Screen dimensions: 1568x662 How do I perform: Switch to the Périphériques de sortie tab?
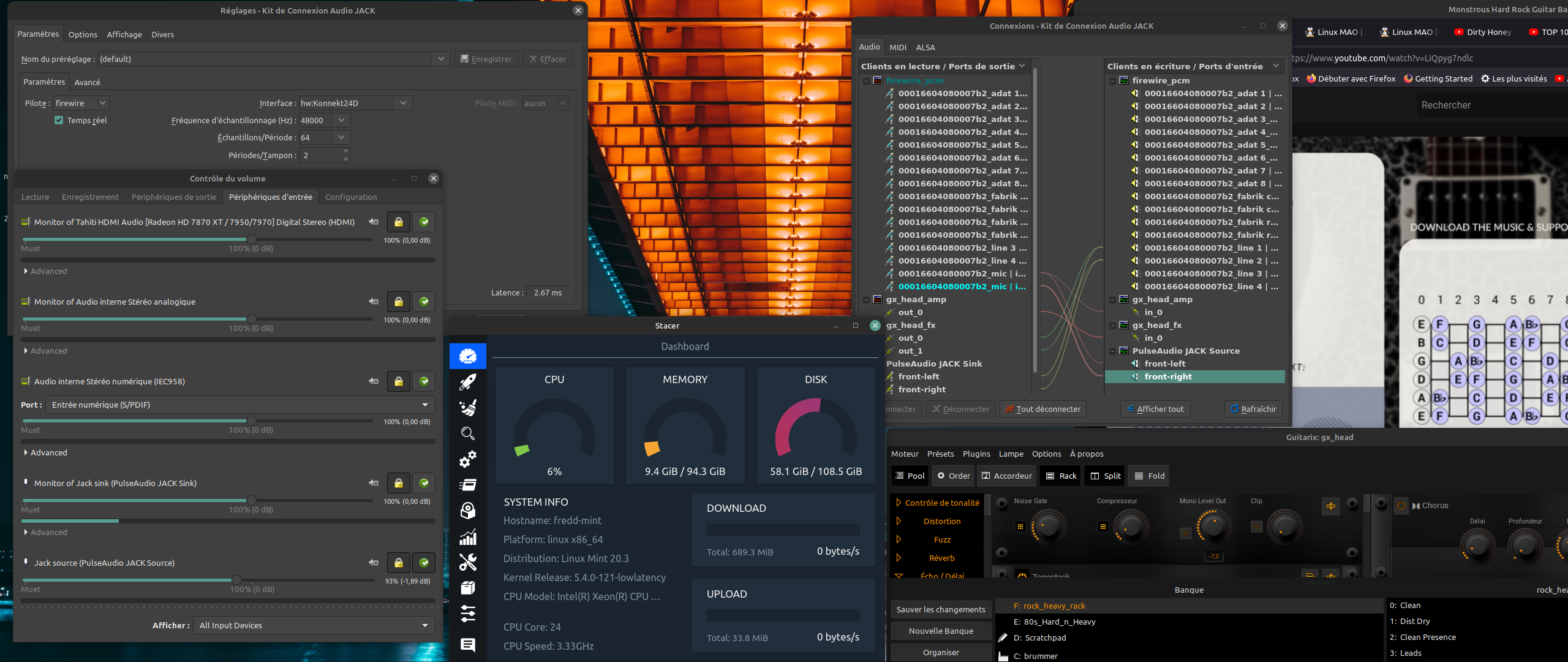coord(173,197)
